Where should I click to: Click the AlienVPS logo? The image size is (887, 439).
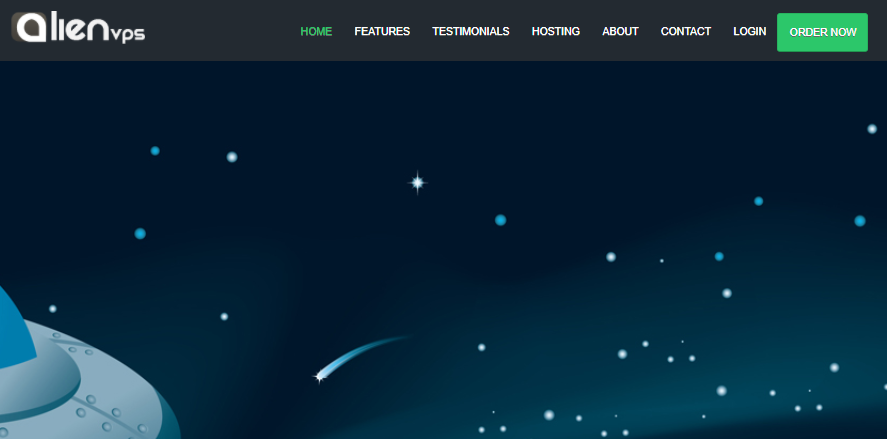pos(78,28)
